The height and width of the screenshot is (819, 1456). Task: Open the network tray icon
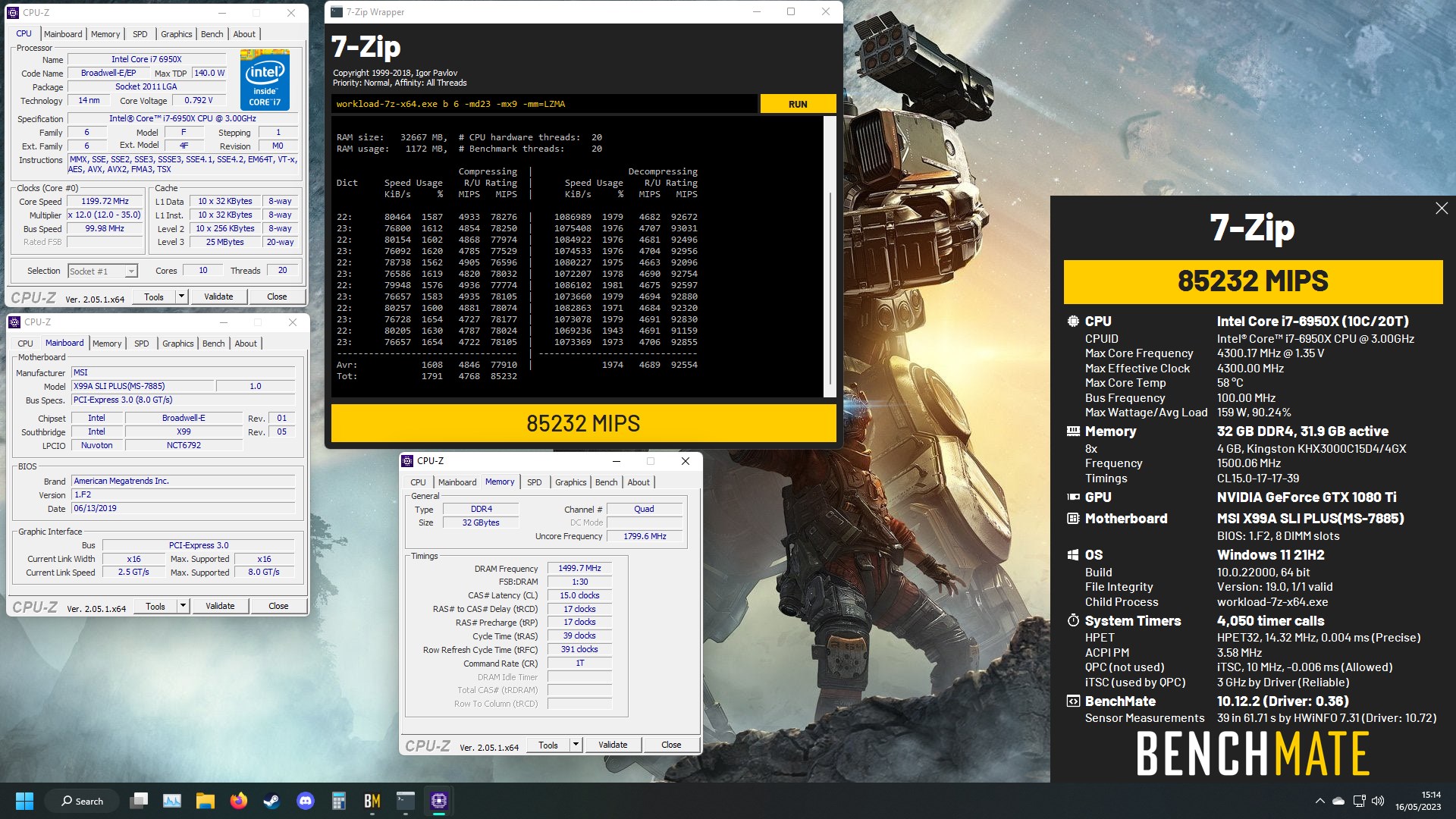click(1359, 801)
